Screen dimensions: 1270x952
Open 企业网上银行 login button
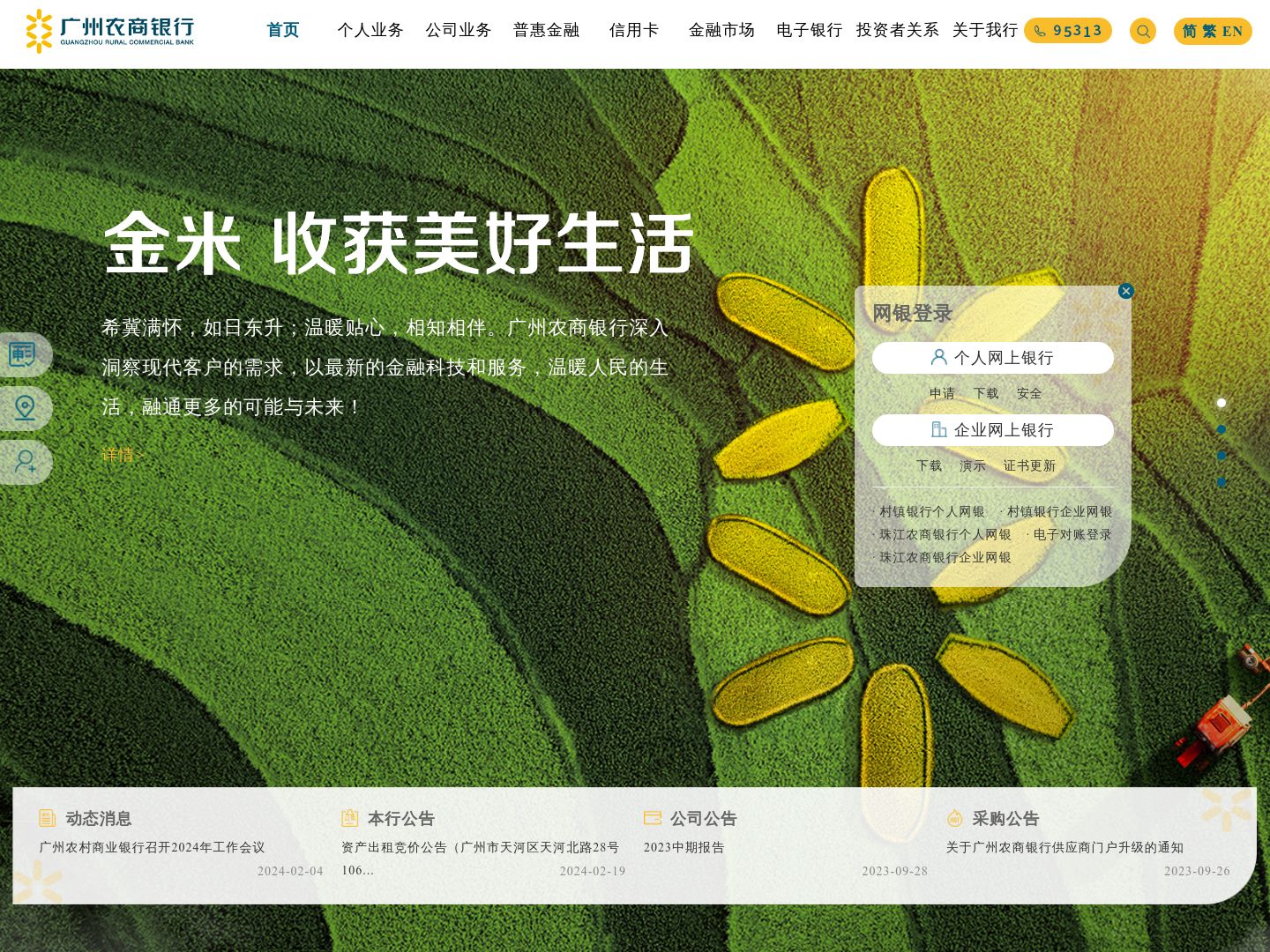coord(993,430)
